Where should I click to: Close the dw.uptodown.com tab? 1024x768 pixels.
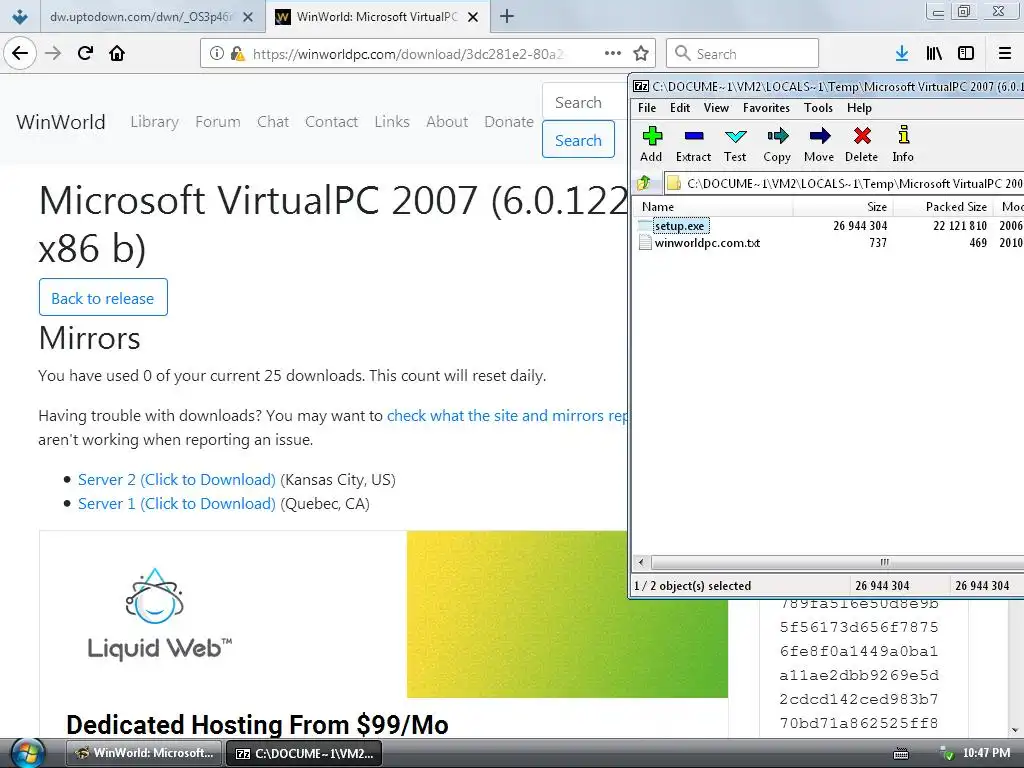(x=248, y=17)
